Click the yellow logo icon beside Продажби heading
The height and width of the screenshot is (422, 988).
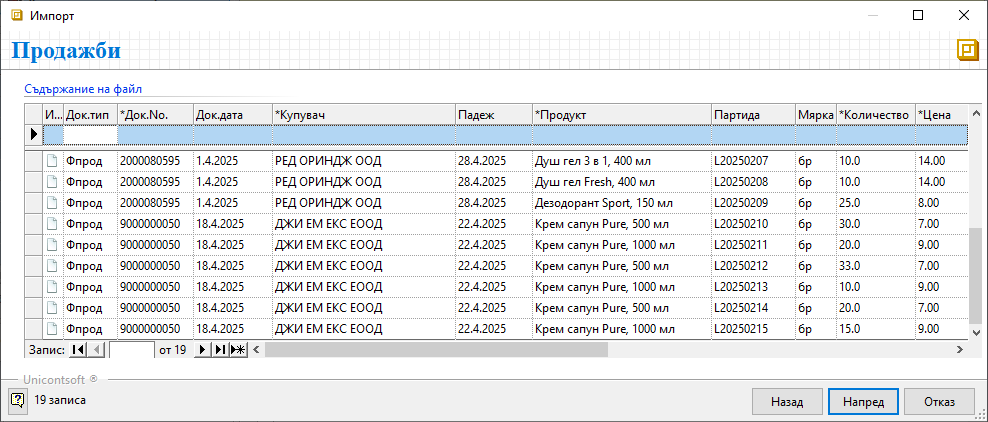966,50
